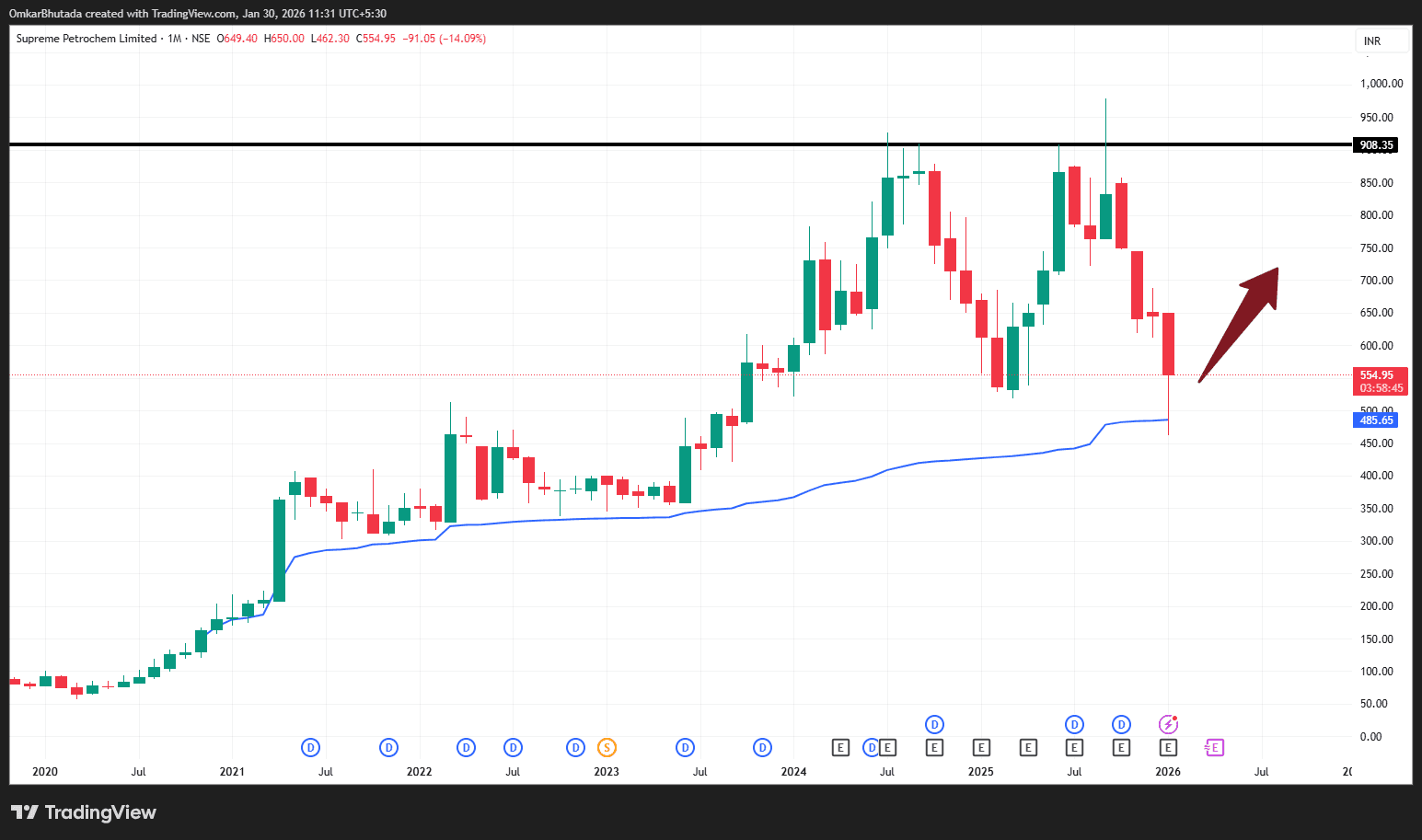Click the 200.00 price axis label

pyautogui.click(x=1377, y=606)
